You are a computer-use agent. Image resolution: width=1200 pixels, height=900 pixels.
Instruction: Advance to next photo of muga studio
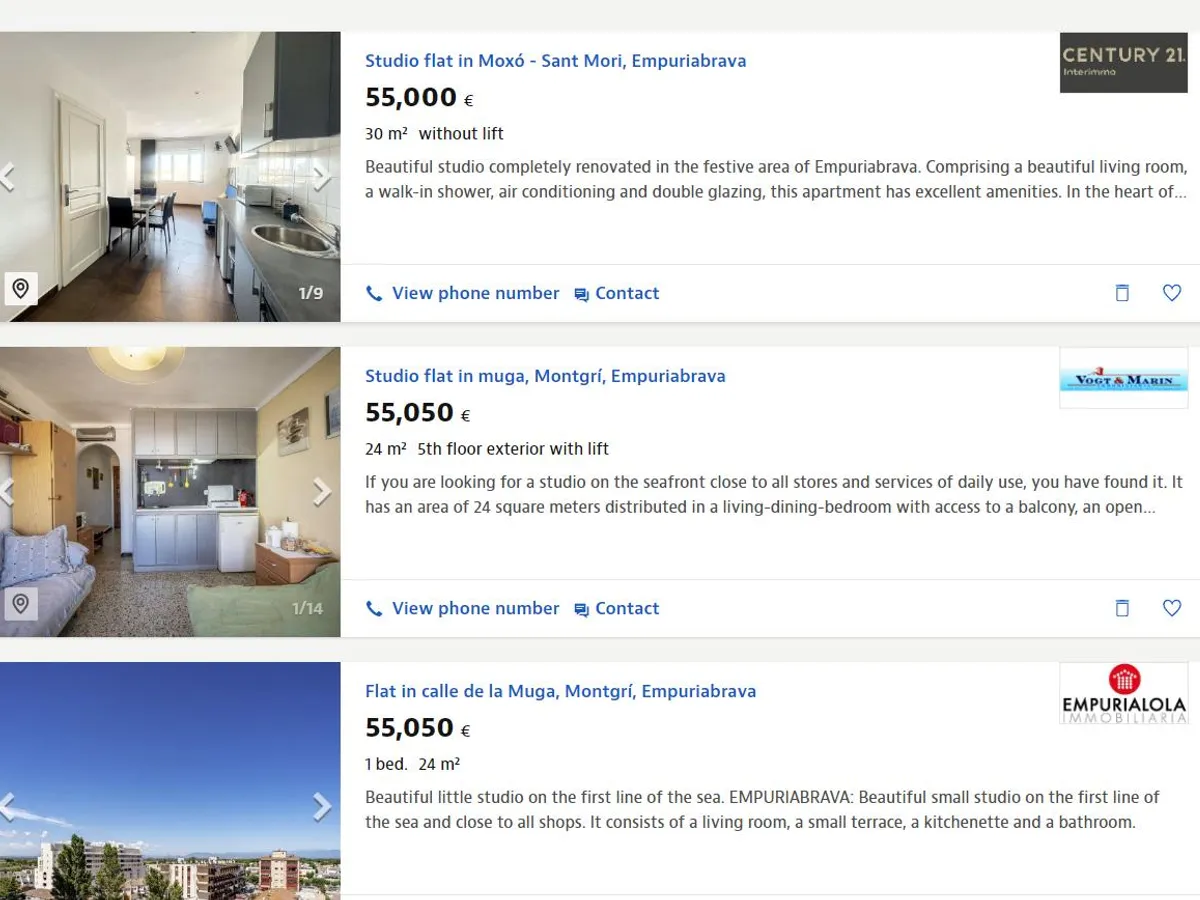322,492
